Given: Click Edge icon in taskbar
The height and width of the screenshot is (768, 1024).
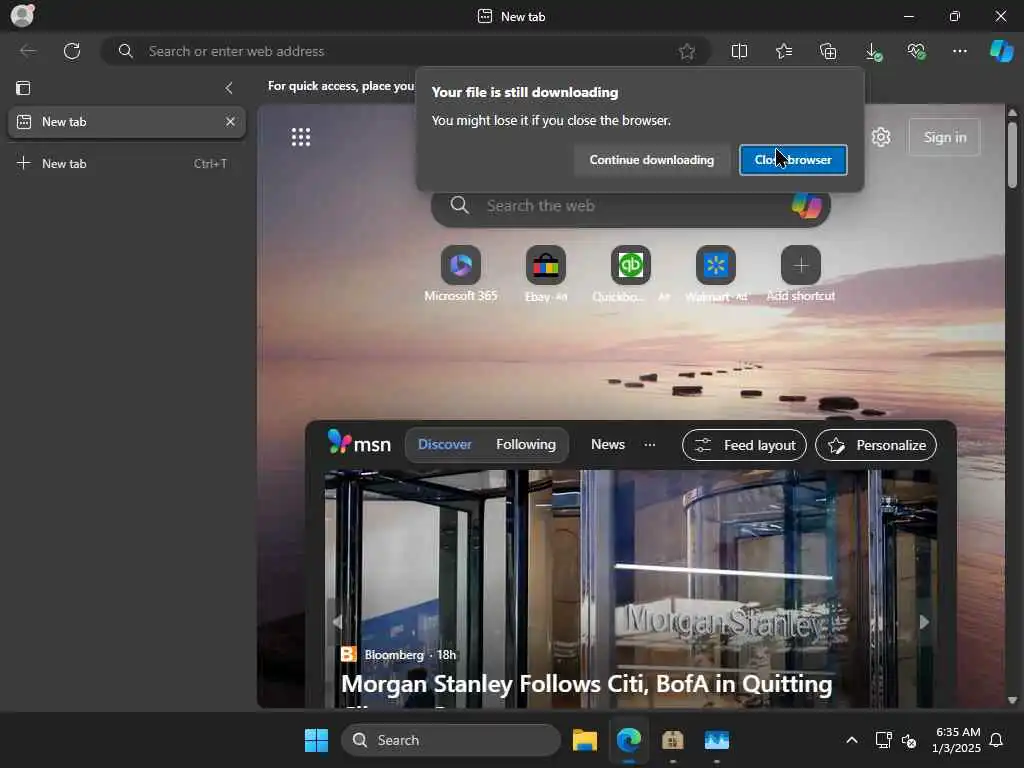Looking at the screenshot, I should coord(629,740).
